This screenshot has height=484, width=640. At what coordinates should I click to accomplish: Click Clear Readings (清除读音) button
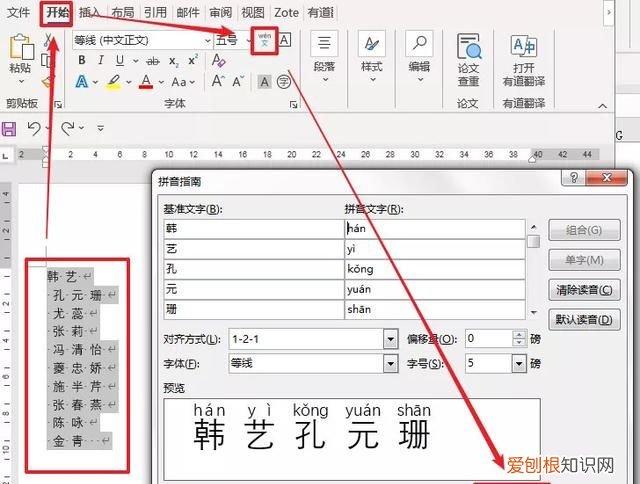[x=584, y=290]
